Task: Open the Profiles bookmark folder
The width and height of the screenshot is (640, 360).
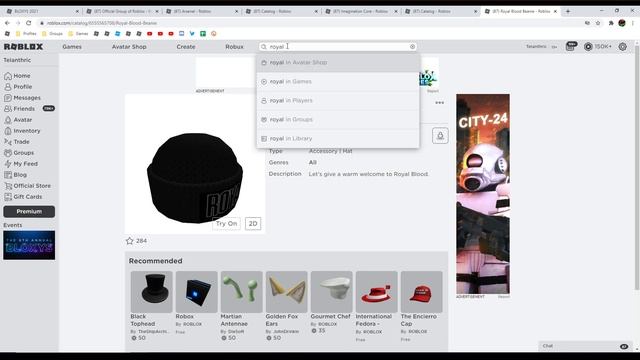Action: coord(26,33)
